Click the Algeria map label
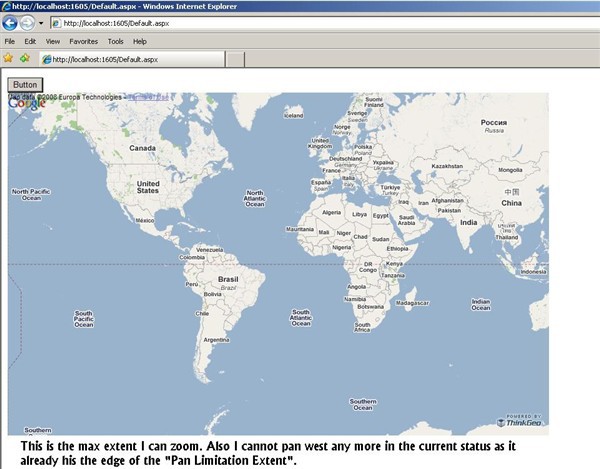 (331, 212)
